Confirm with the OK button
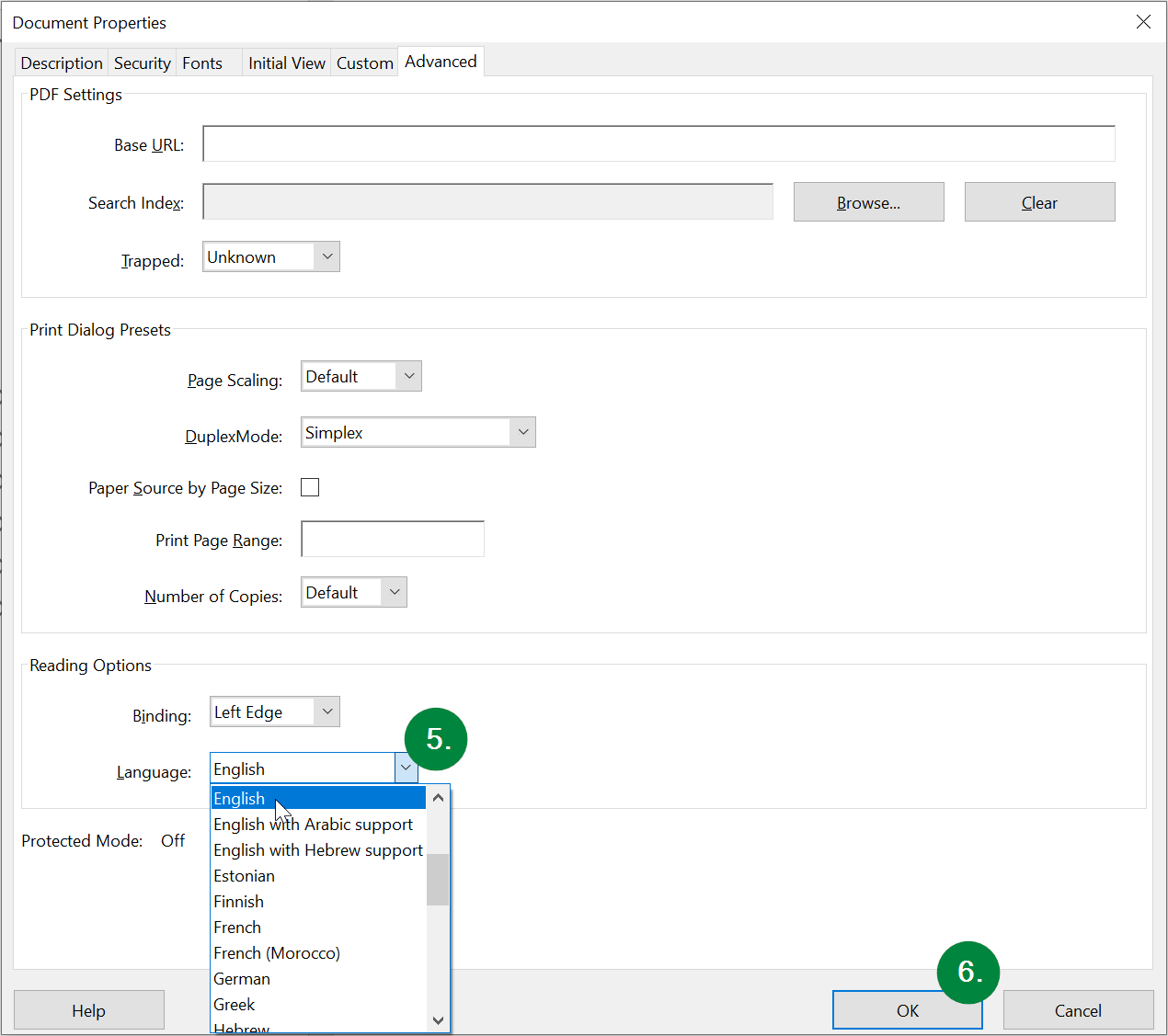The width and height of the screenshot is (1168, 1036). [908, 1010]
